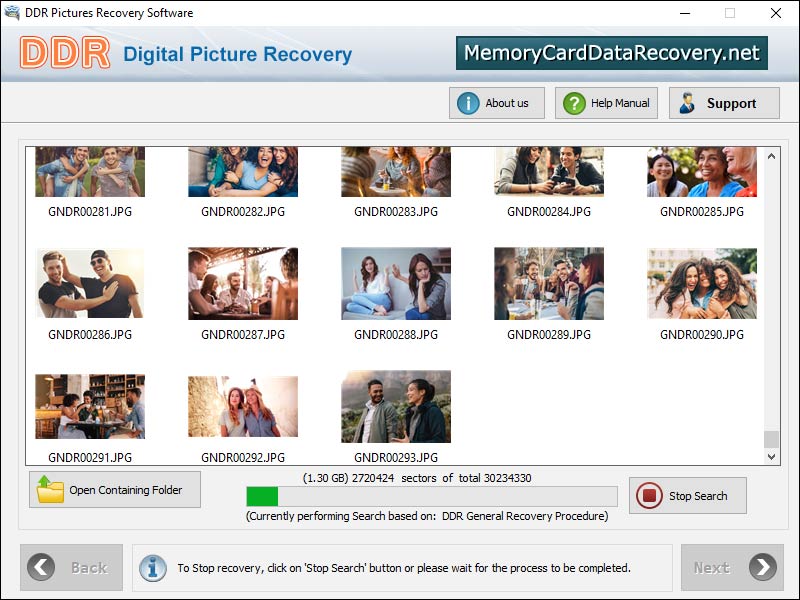Screen dimensions: 800x600
Task: Click scrollbar down arrow in thumbnail list
Action: pyautogui.click(x=771, y=457)
